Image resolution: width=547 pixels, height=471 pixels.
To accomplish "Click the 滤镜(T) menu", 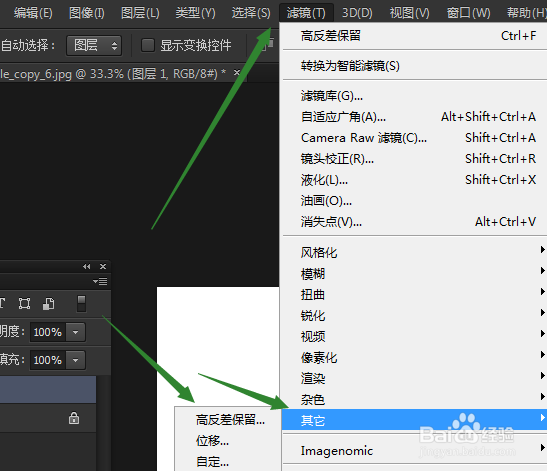I will click(306, 13).
